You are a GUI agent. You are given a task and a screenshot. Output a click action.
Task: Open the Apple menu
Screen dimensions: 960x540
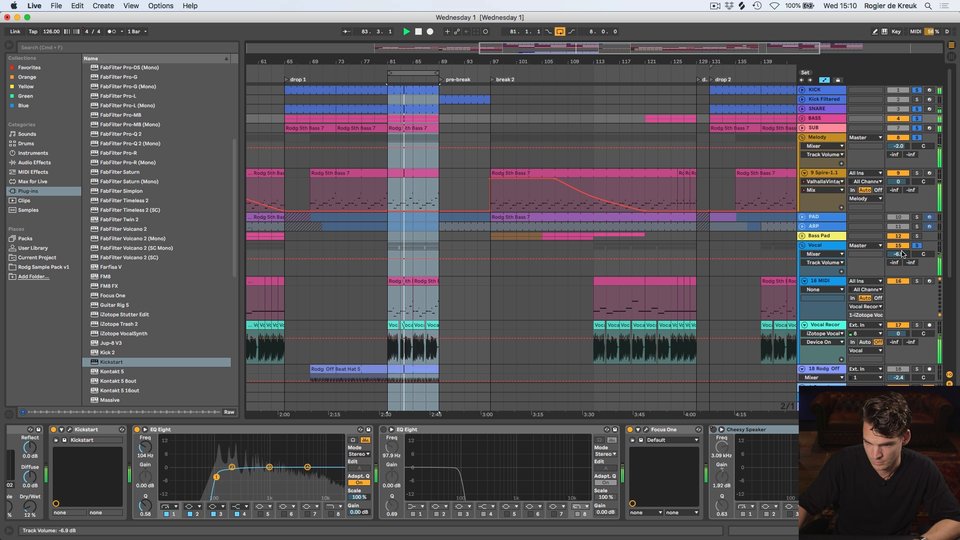tap(13, 6)
